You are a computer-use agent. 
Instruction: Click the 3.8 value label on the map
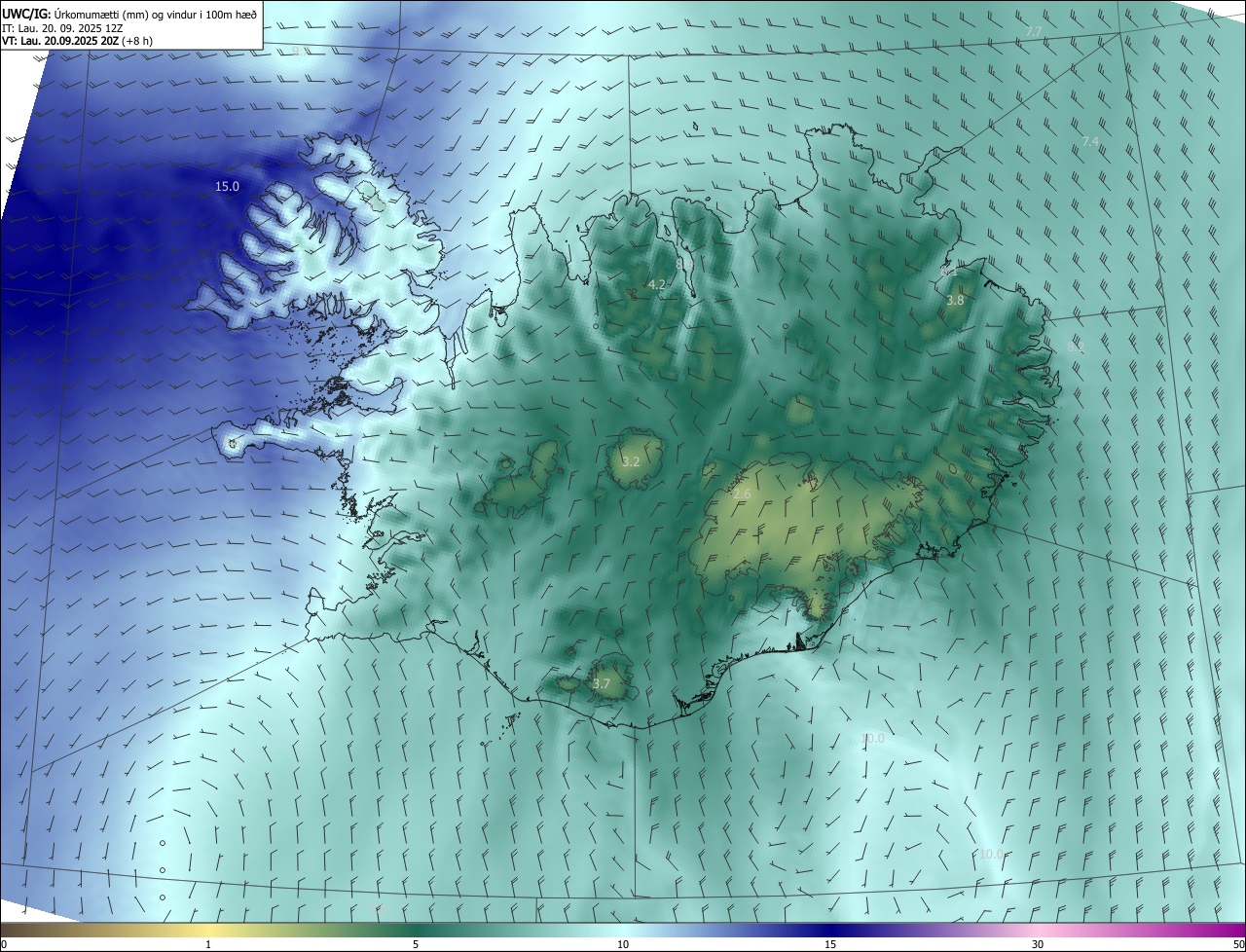[x=955, y=301]
